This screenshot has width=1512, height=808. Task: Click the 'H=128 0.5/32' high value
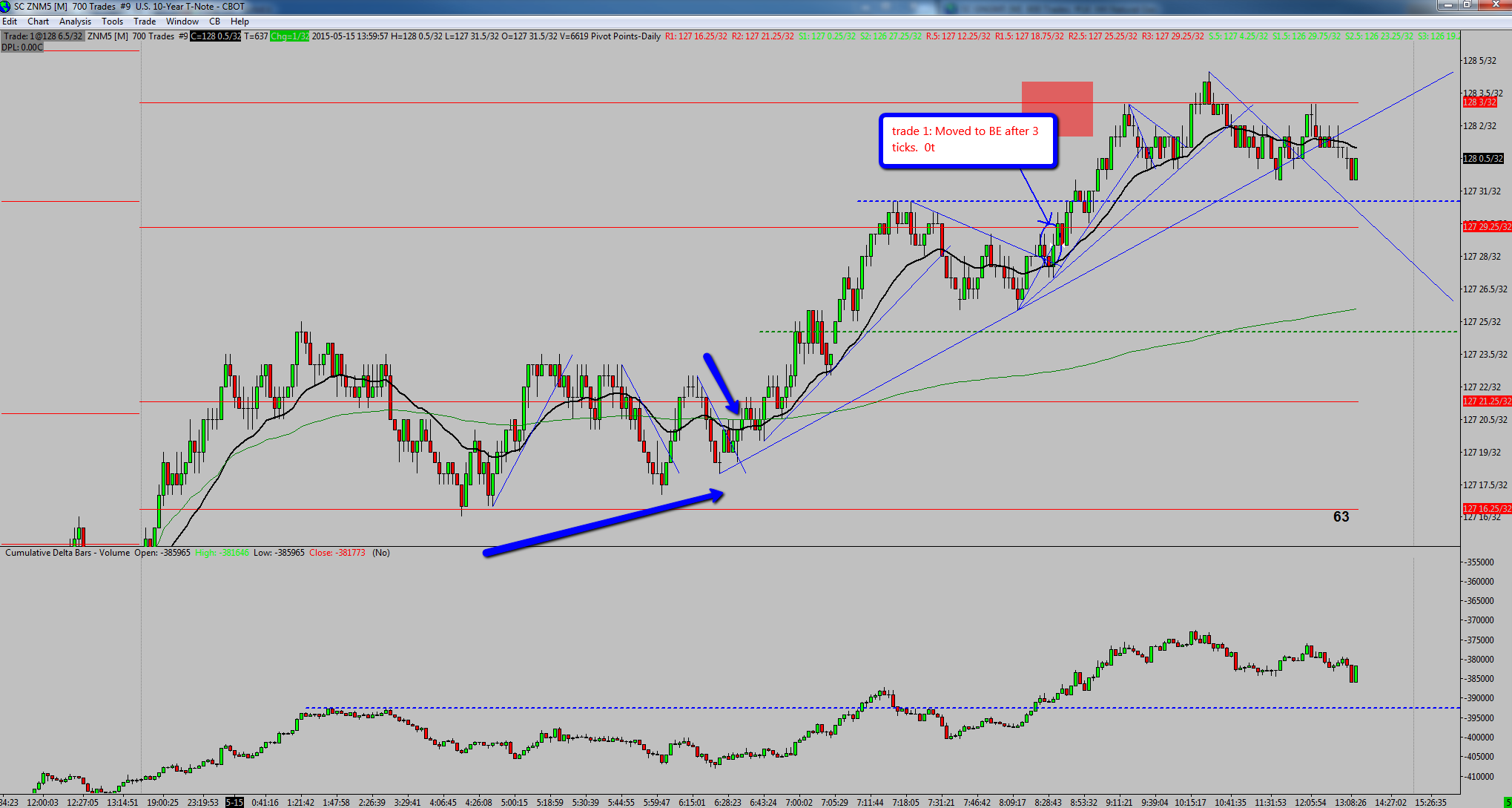(417, 36)
